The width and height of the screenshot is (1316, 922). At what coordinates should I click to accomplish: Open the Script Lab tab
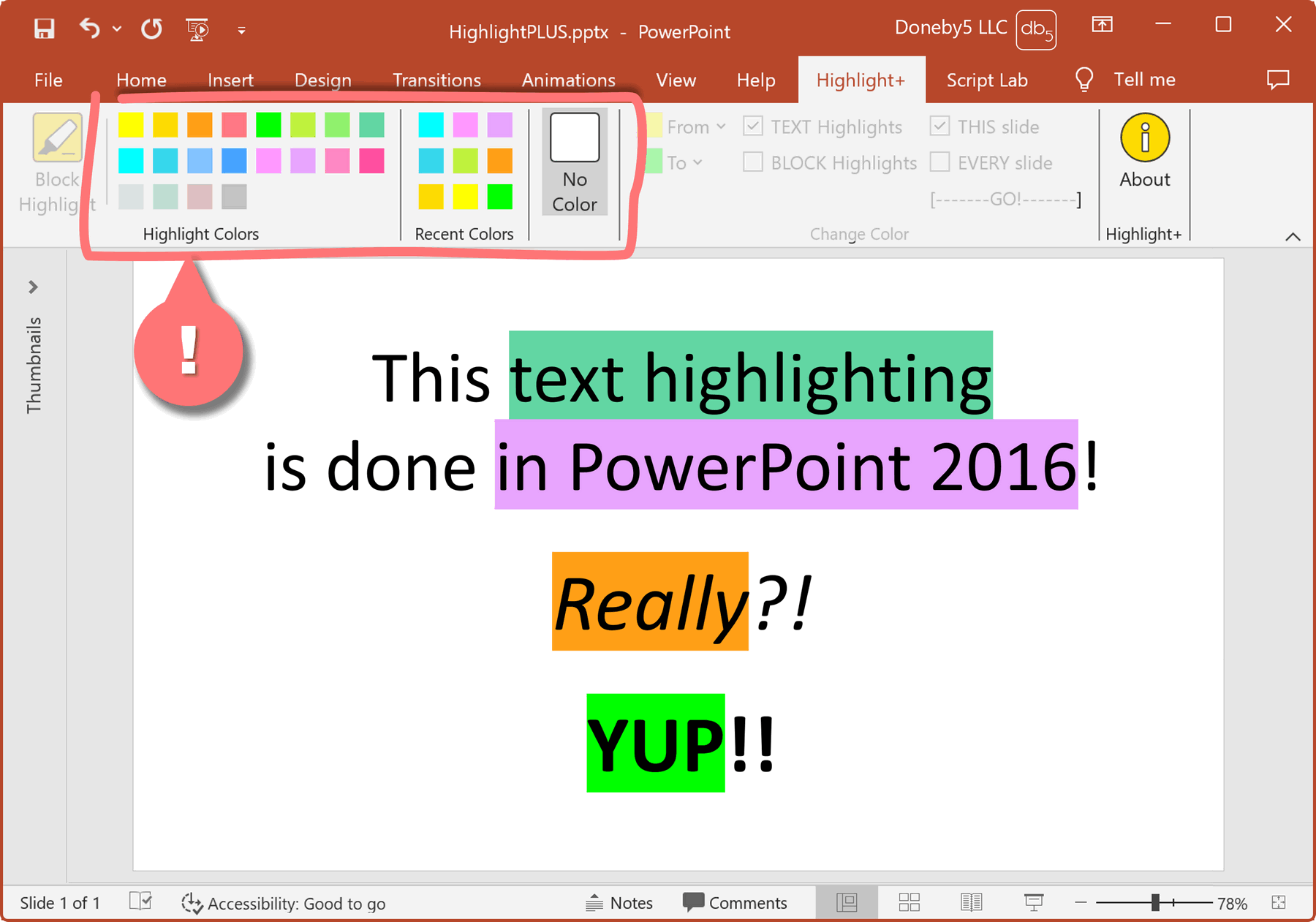[x=987, y=80]
